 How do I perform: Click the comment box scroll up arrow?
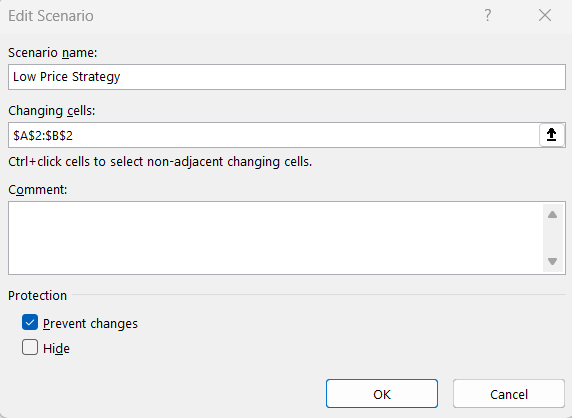tap(552, 214)
